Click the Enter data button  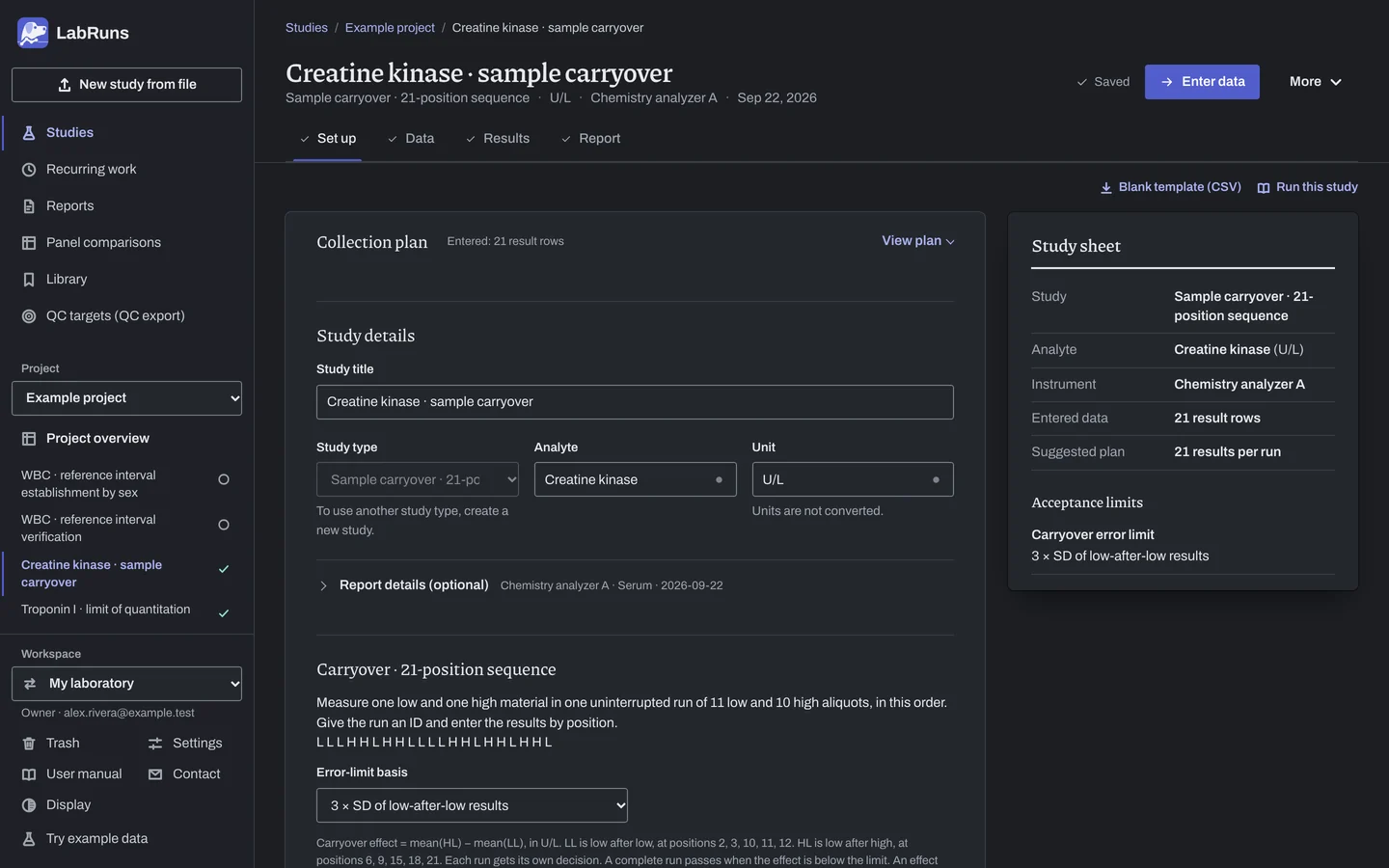pyautogui.click(x=1202, y=82)
